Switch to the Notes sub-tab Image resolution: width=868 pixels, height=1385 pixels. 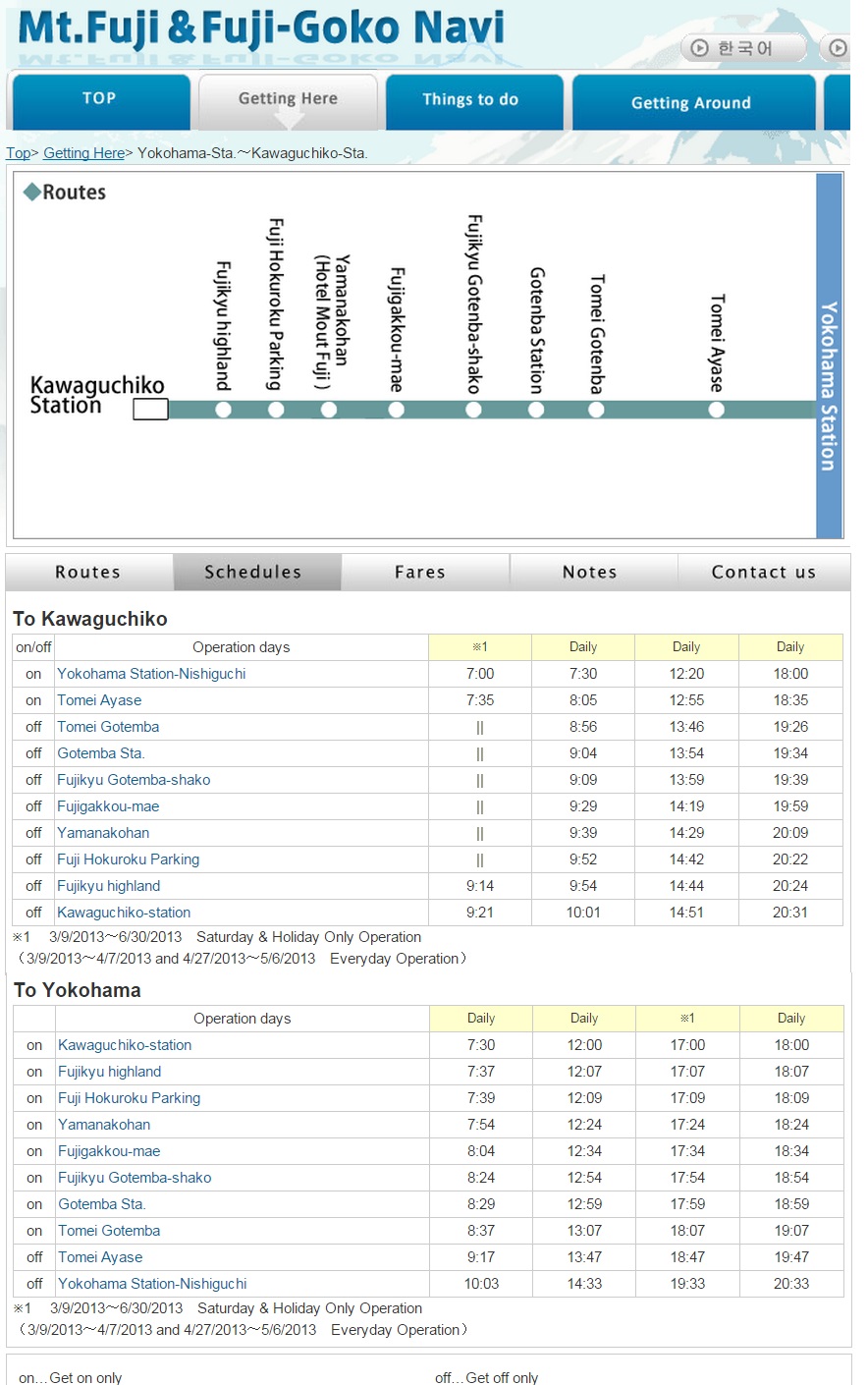pyautogui.click(x=593, y=572)
